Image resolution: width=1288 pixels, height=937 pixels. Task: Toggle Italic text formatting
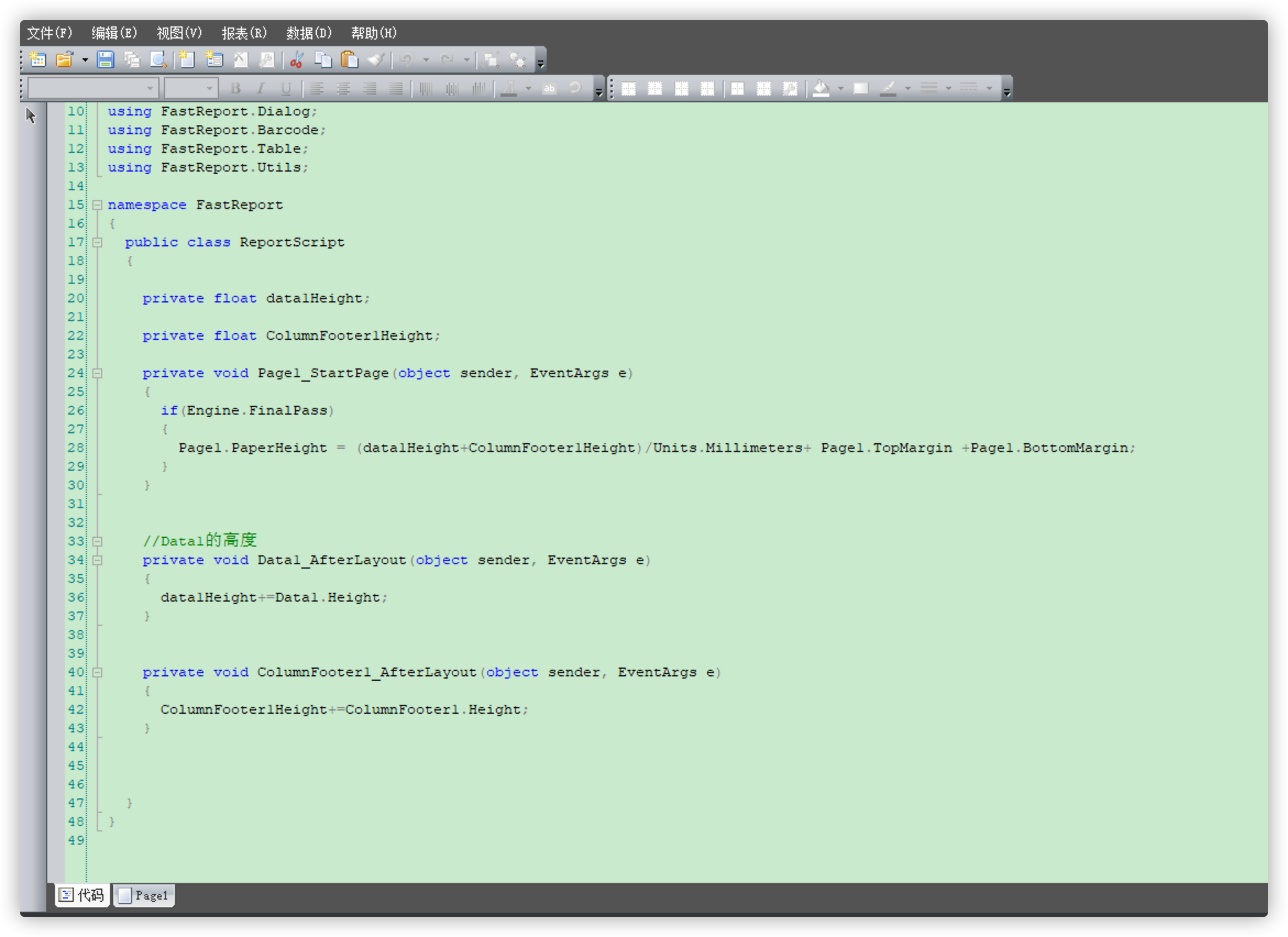pyautogui.click(x=261, y=89)
